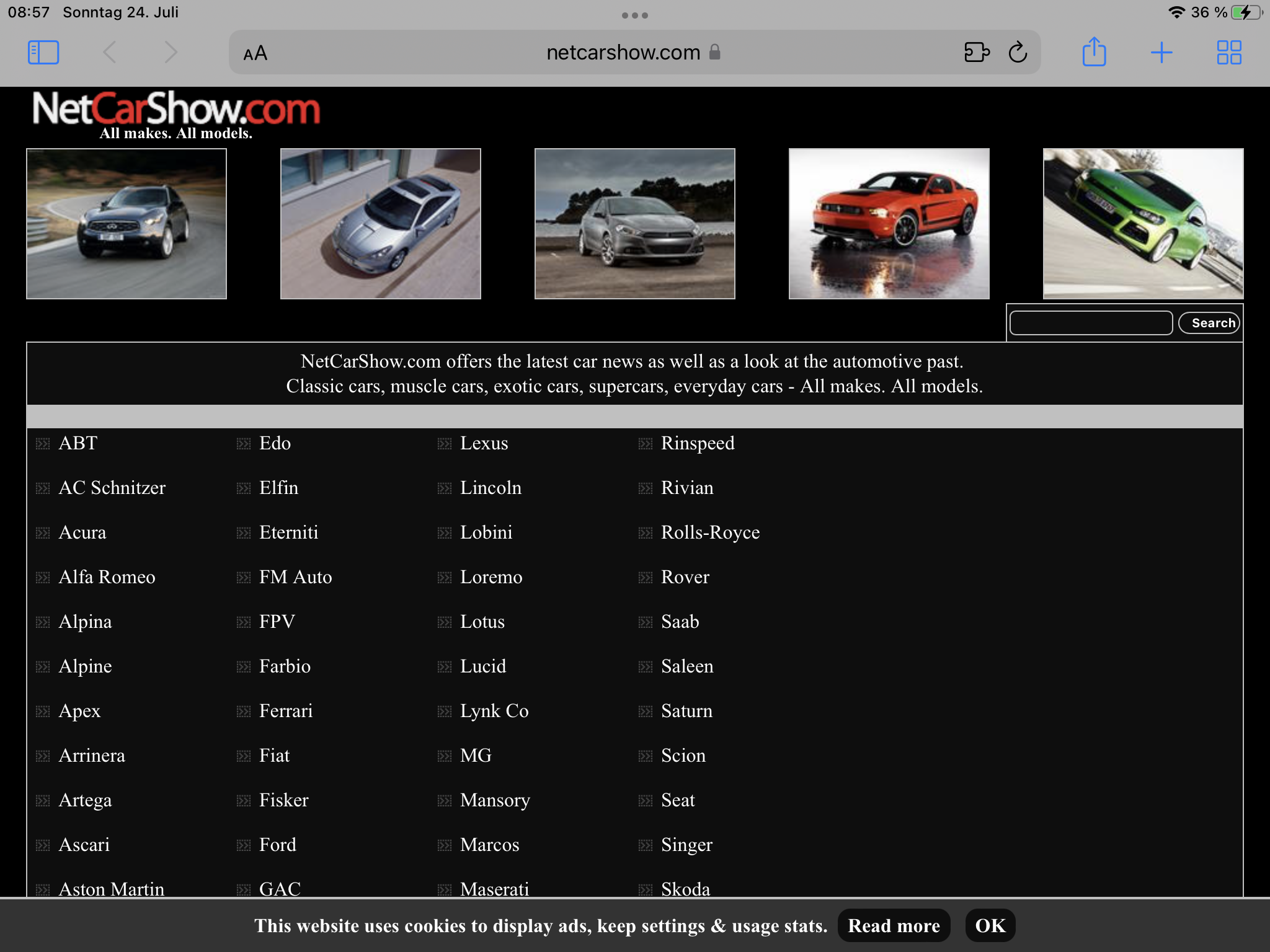The height and width of the screenshot is (952, 1270).
Task: Open the Eterniti make link
Action: coord(288,532)
